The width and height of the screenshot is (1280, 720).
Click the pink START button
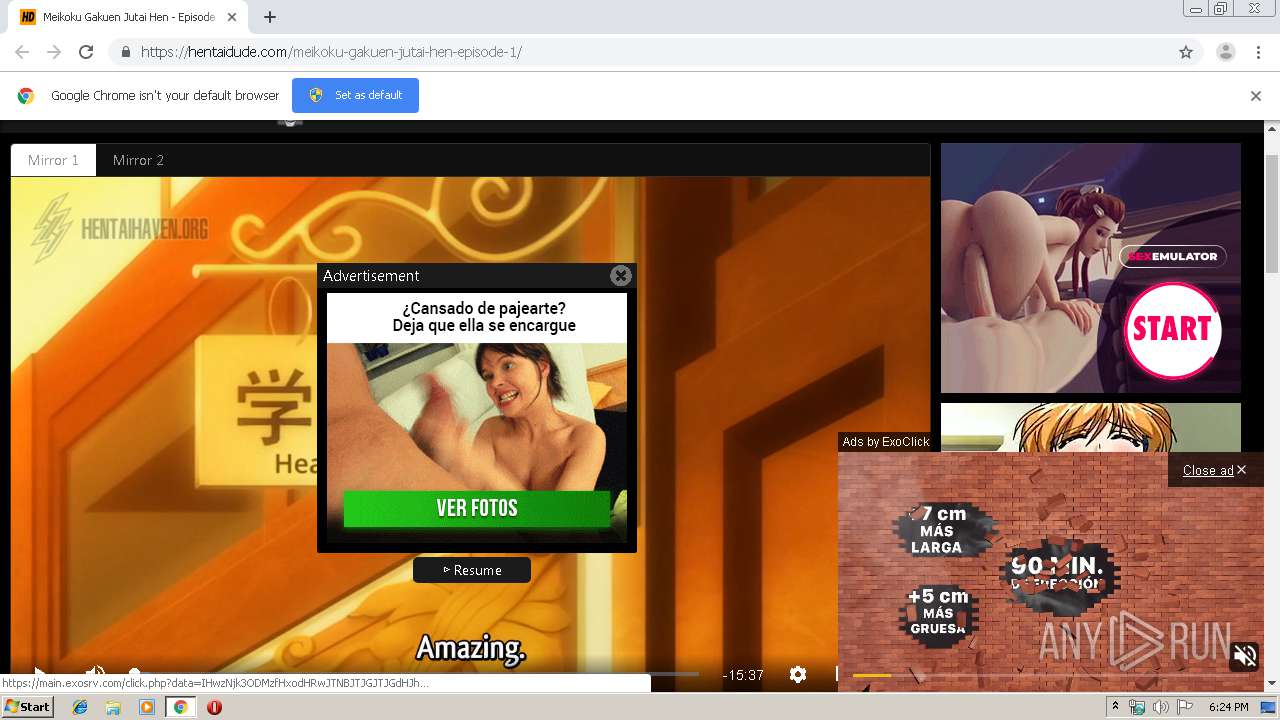pyautogui.click(x=1172, y=329)
